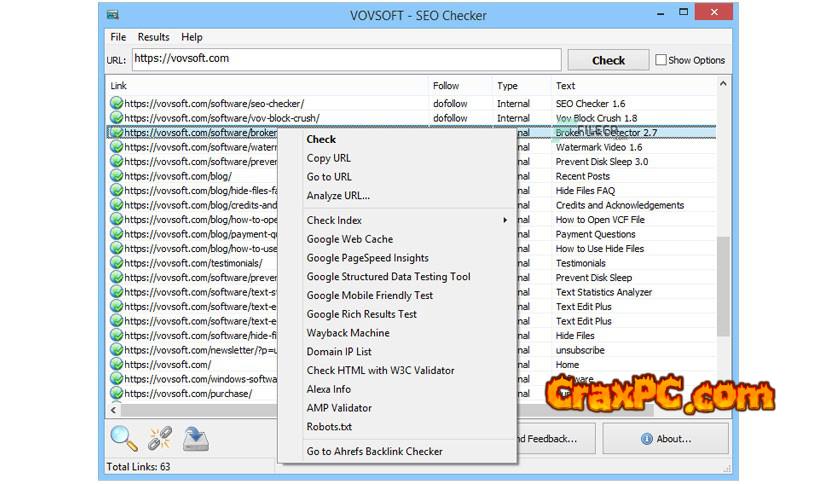Open the File menu
The height and width of the screenshot is (484, 836).
point(118,37)
